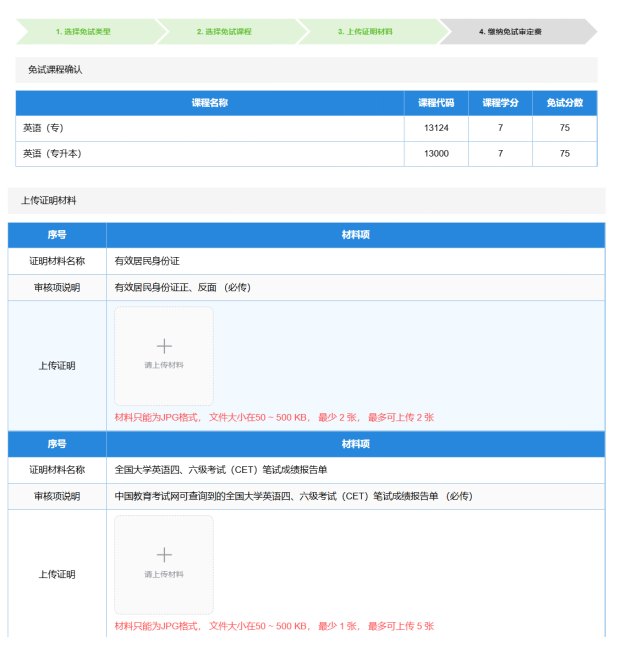The width and height of the screenshot is (630, 655).
Task: Click the 课程学分 column header
Action: [500, 103]
